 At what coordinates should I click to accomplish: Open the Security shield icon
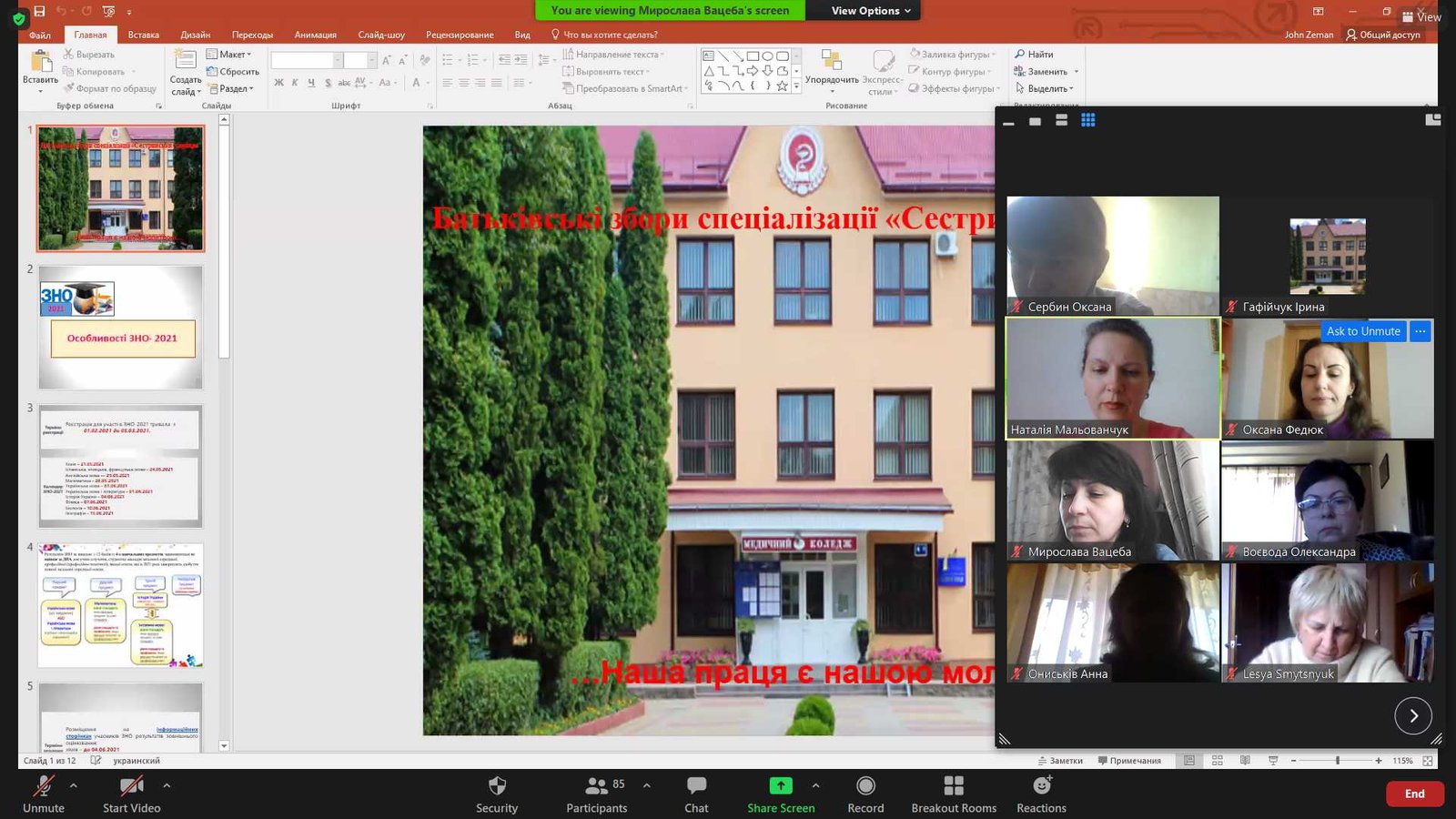click(x=497, y=786)
